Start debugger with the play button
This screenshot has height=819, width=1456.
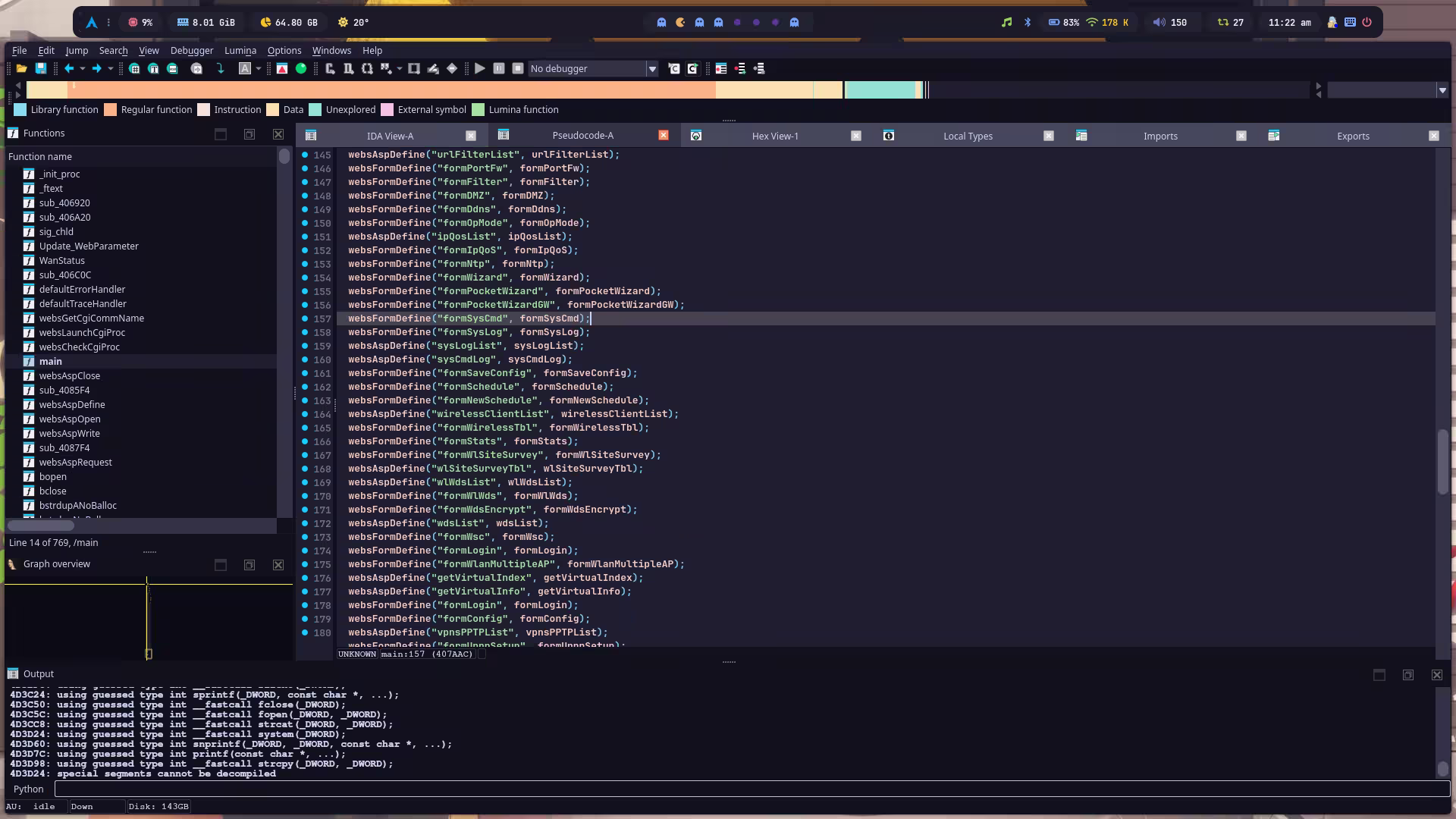(480, 69)
